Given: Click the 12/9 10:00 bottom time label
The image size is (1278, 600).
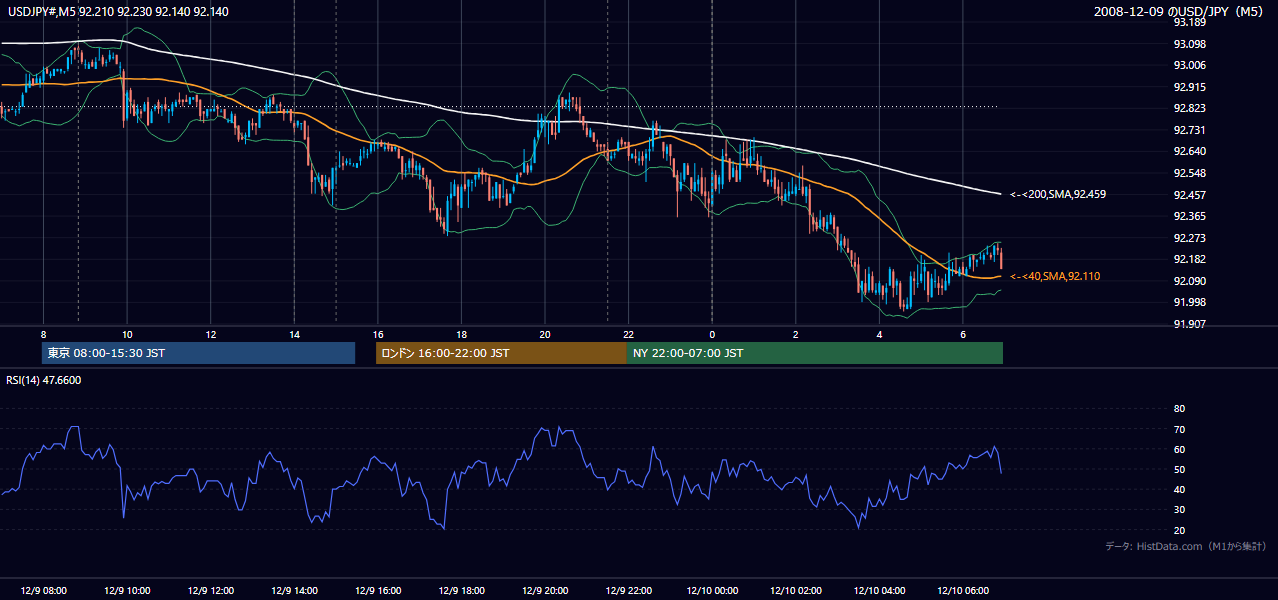Looking at the screenshot, I should coord(127,591).
